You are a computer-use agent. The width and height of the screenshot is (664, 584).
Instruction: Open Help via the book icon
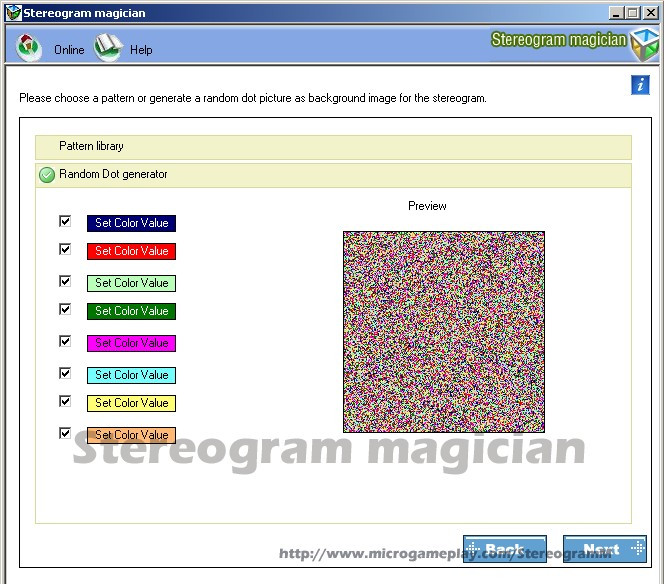click(108, 47)
